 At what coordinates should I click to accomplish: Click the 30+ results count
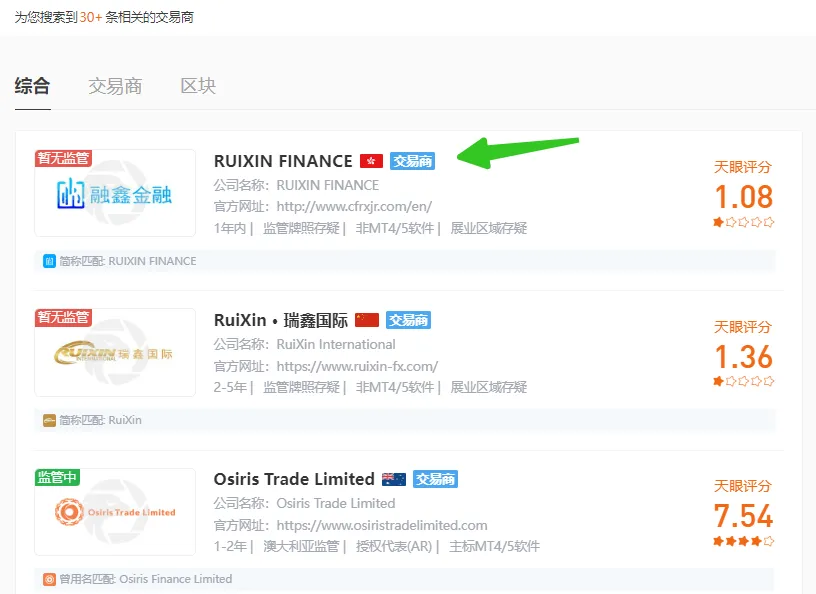click(91, 17)
